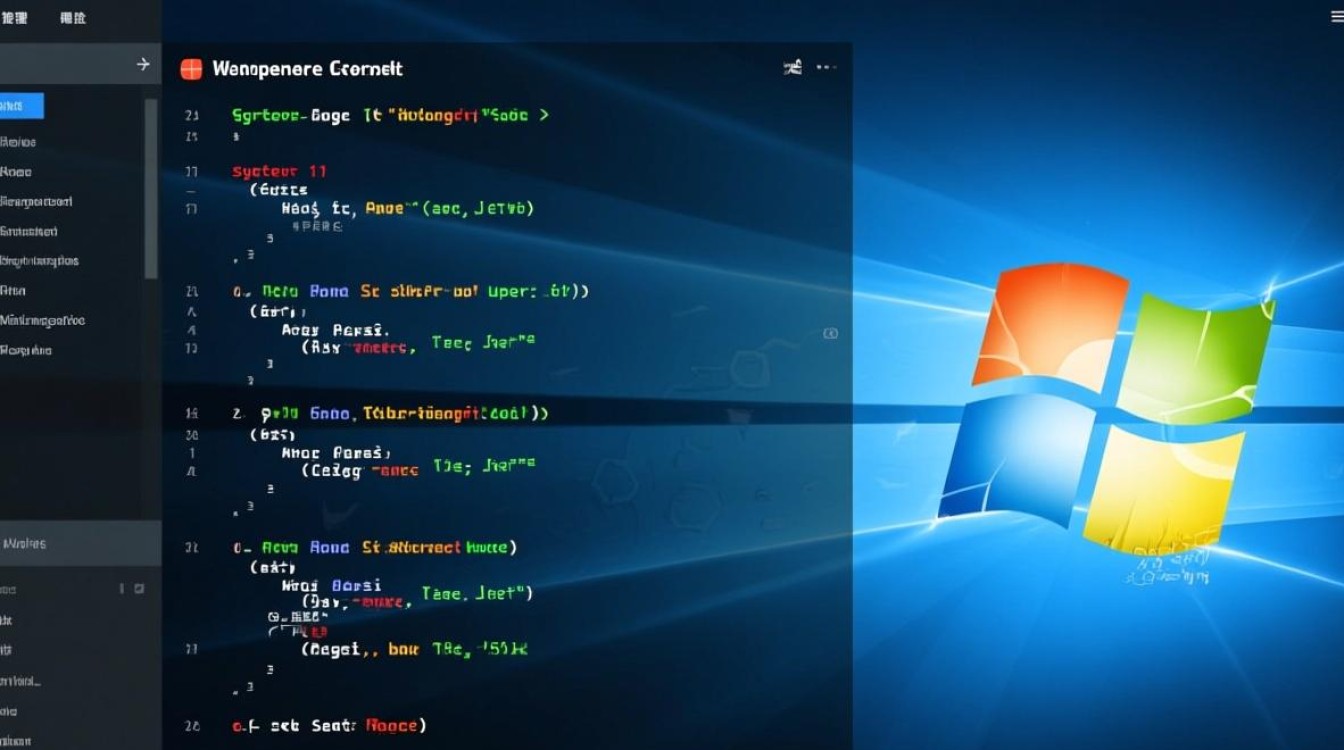The width and height of the screenshot is (1344, 750).
Task: Toggle the red error badge inside the code block
Action: 319,630
